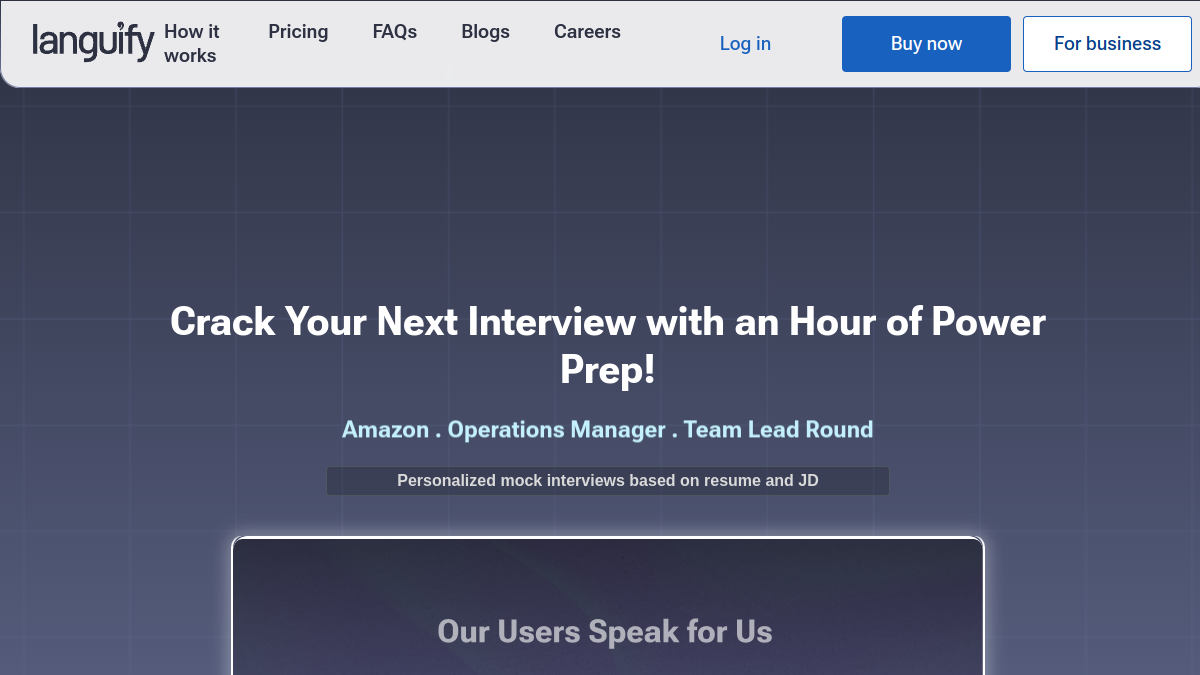This screenshot has height=675, width=1200.
Task: Click the 'Our Users Speak for Us' heading
Action: [605, 632]
